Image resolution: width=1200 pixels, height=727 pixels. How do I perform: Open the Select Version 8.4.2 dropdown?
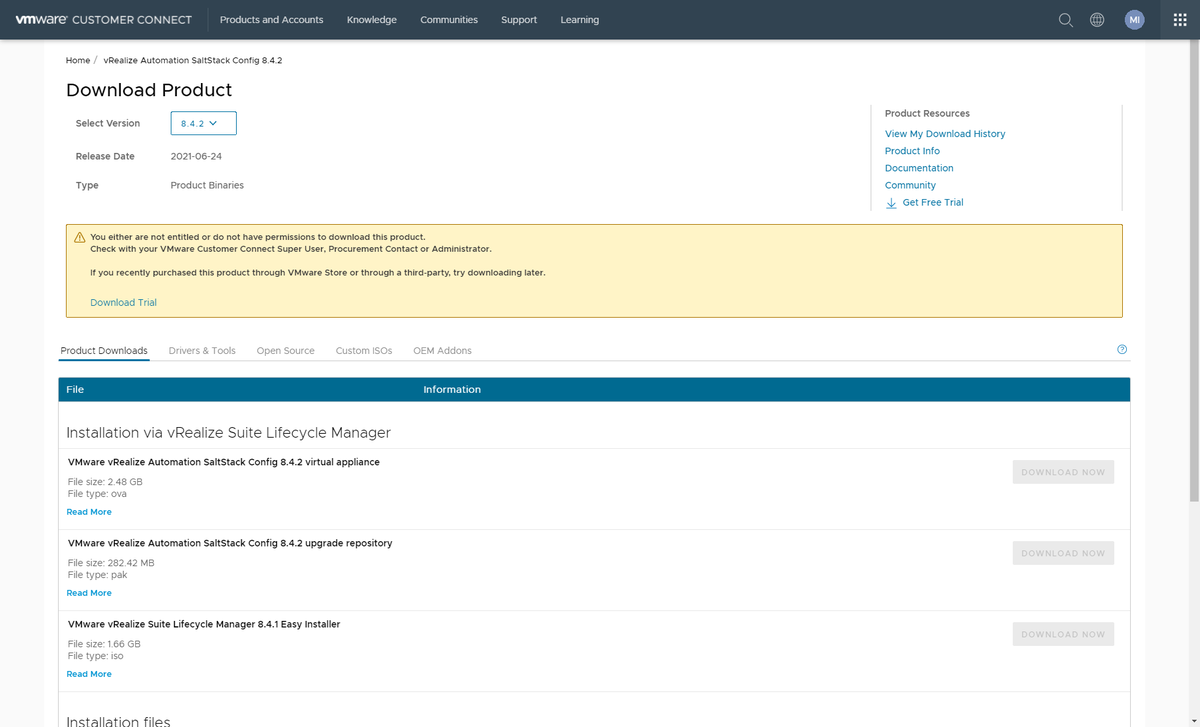tap(204, 123)
